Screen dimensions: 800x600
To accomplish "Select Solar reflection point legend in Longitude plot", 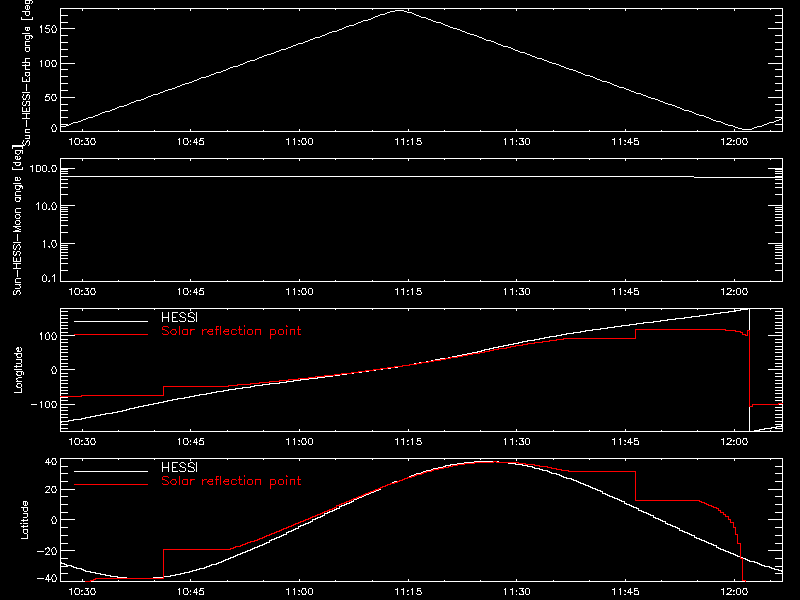I will click(x=231, y=331).
